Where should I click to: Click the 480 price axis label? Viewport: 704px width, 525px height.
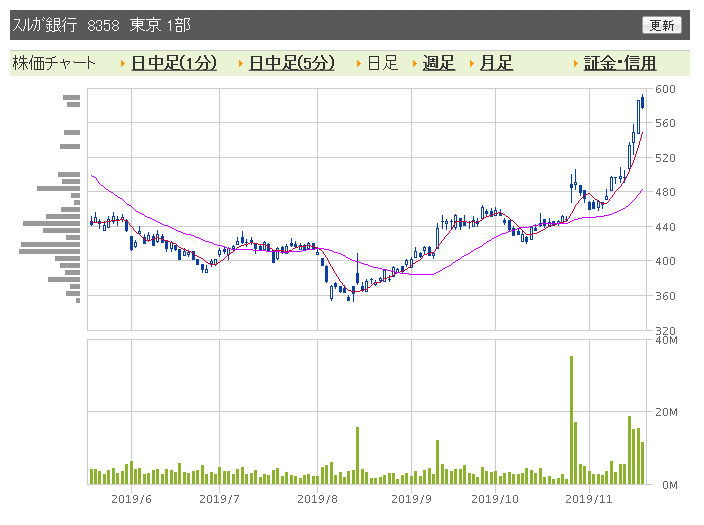tap(665, 192)
